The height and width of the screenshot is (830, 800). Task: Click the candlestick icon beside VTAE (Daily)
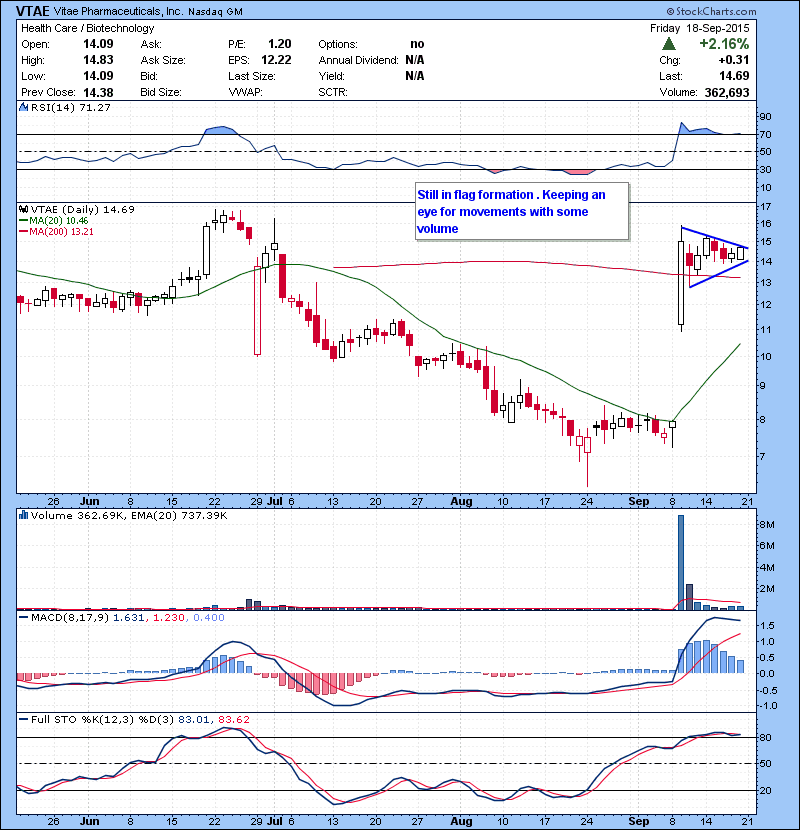24,209
